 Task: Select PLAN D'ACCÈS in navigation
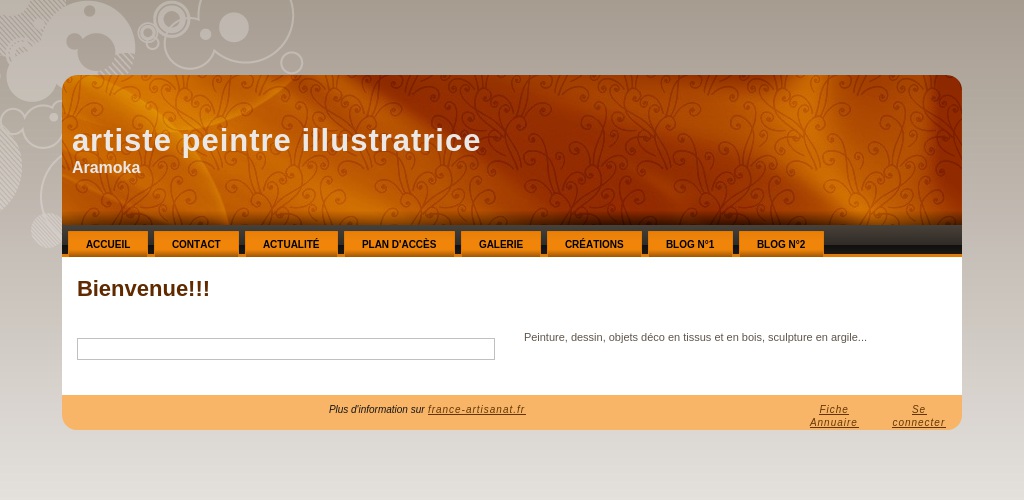[x=399, y=244]
